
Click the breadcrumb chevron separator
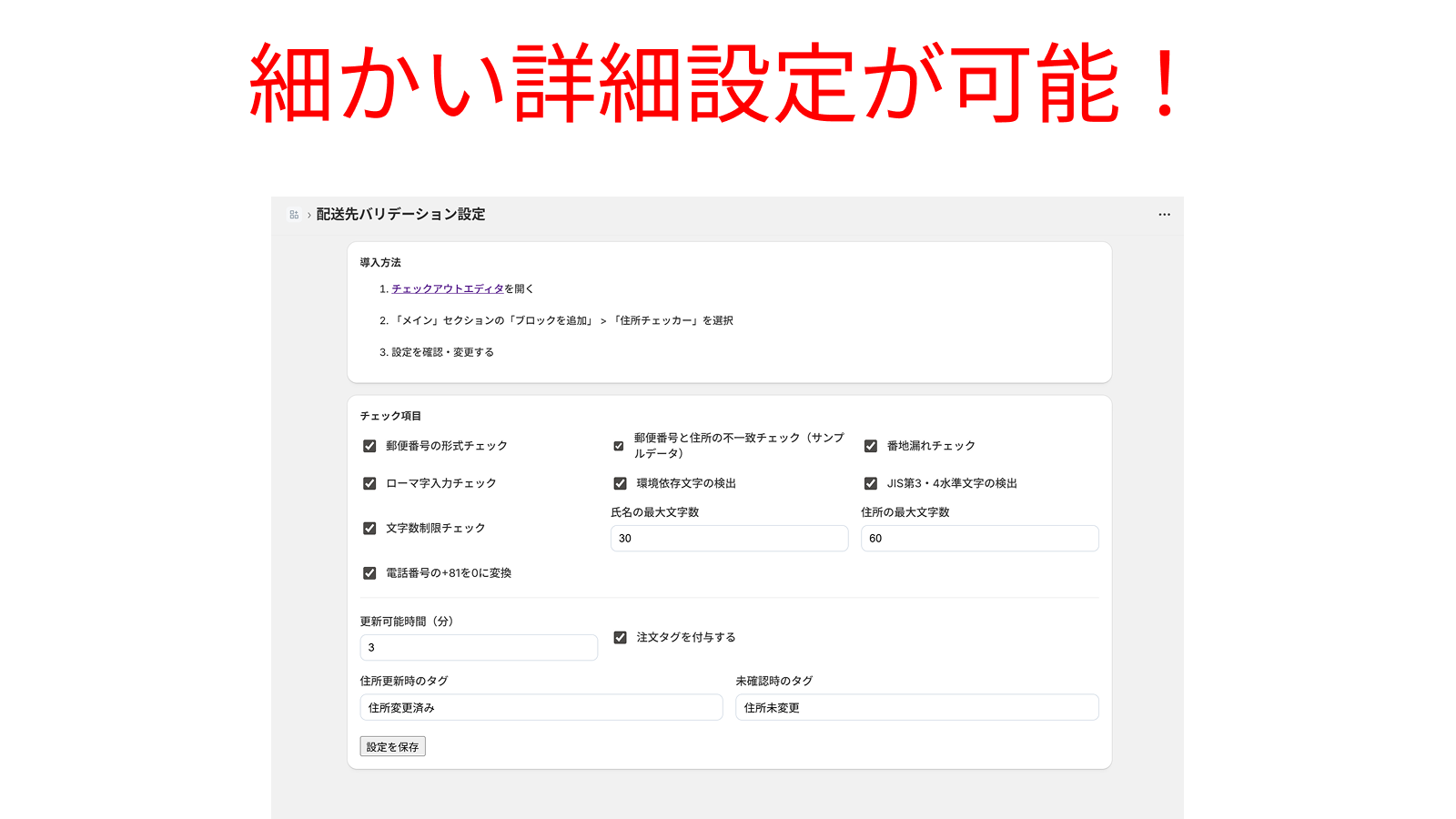coord(309,216)
